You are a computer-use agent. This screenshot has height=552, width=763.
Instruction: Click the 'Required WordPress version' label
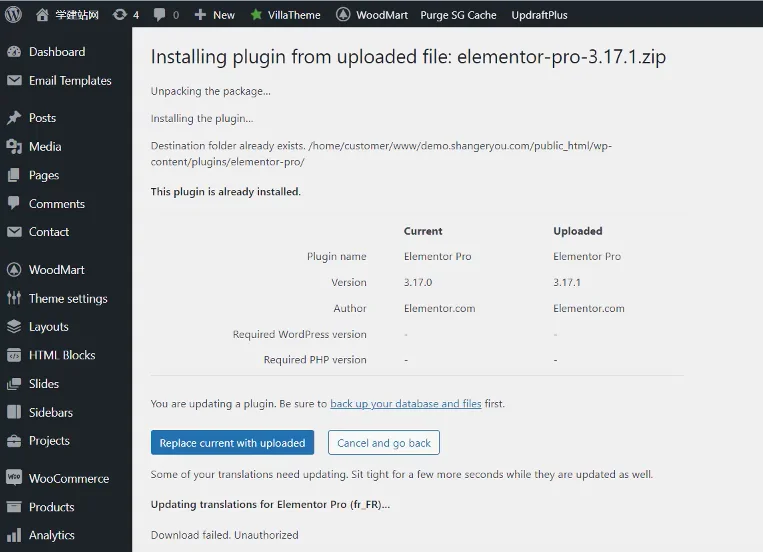(x=299, y=334)
